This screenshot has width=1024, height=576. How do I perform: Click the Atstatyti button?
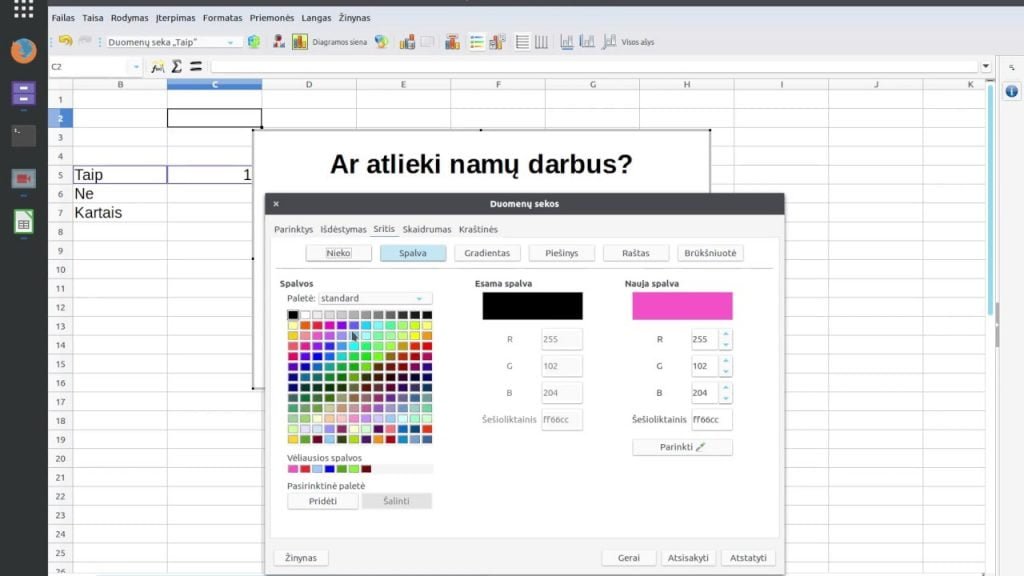[748, 558]
